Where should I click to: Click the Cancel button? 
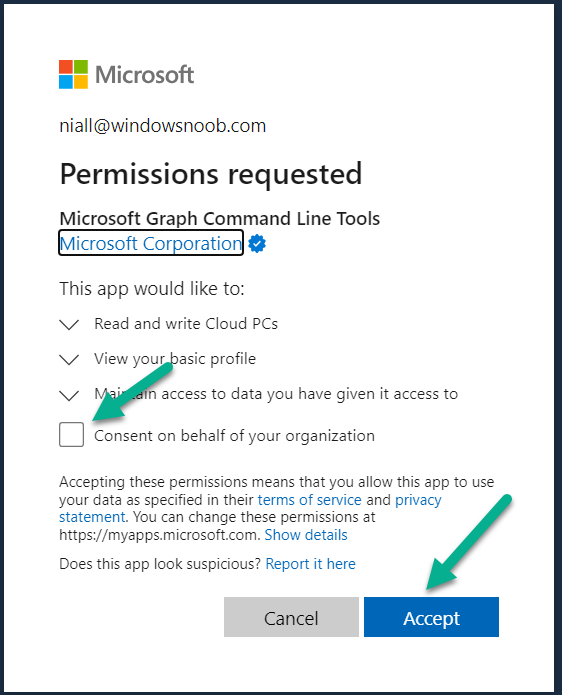[291, 617]
